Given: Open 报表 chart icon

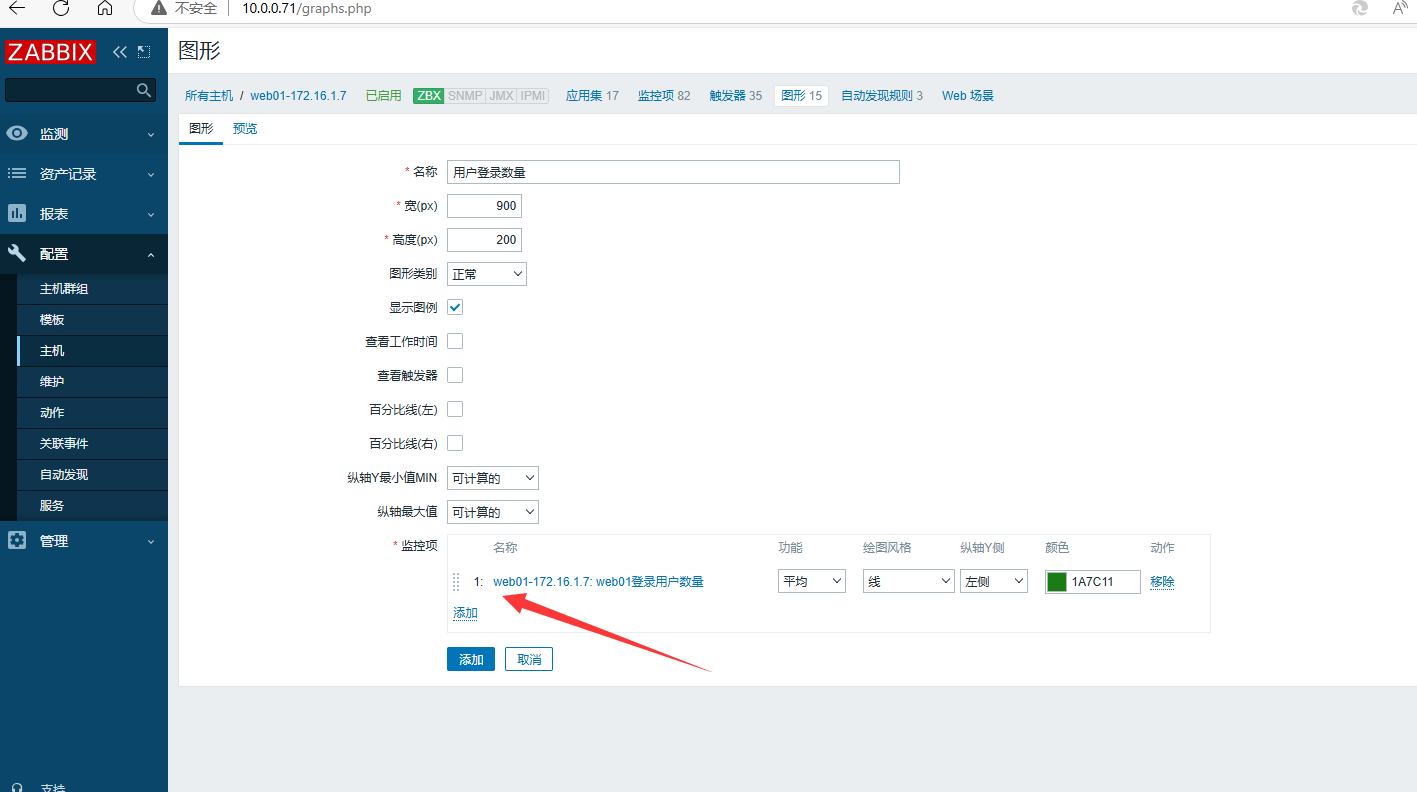Looking at the screenshot, I should point(17,214).
